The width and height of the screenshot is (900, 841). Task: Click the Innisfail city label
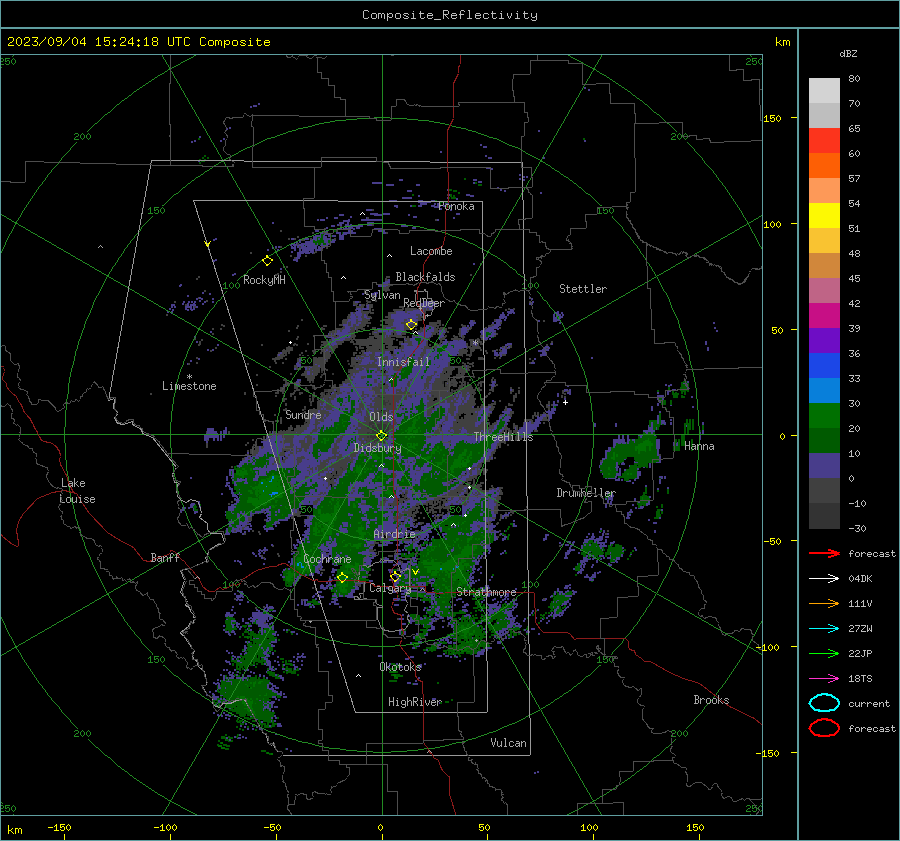click(403, 362)
